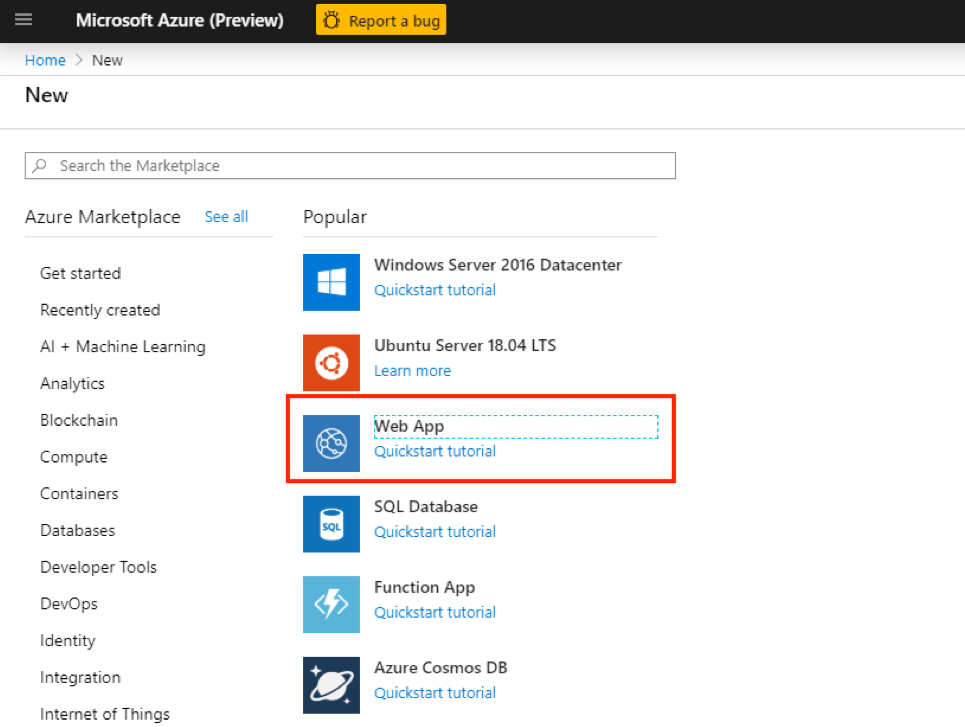Open the See all marketplace link
This screenshot has height=727, width=965.
pos(226,217)
